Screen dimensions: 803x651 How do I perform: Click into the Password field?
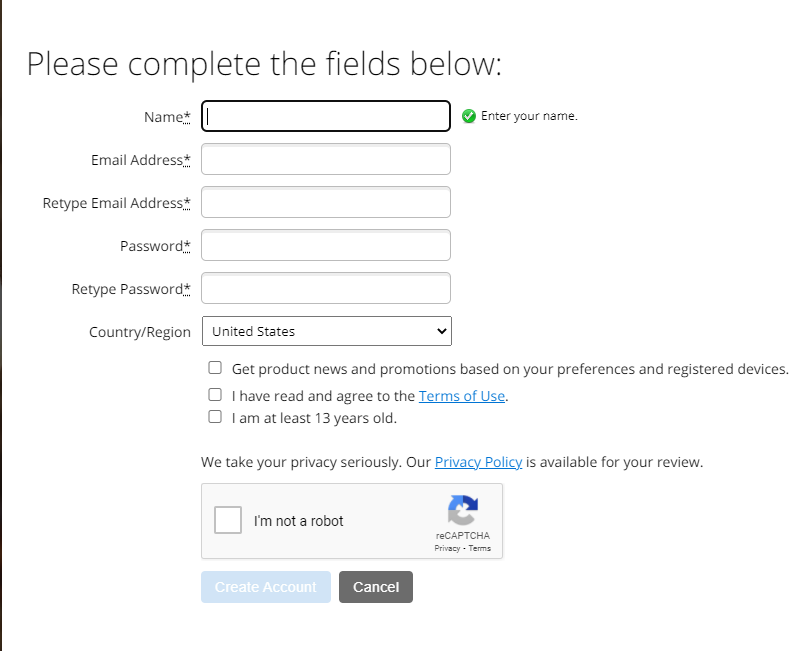coord(326,245)
